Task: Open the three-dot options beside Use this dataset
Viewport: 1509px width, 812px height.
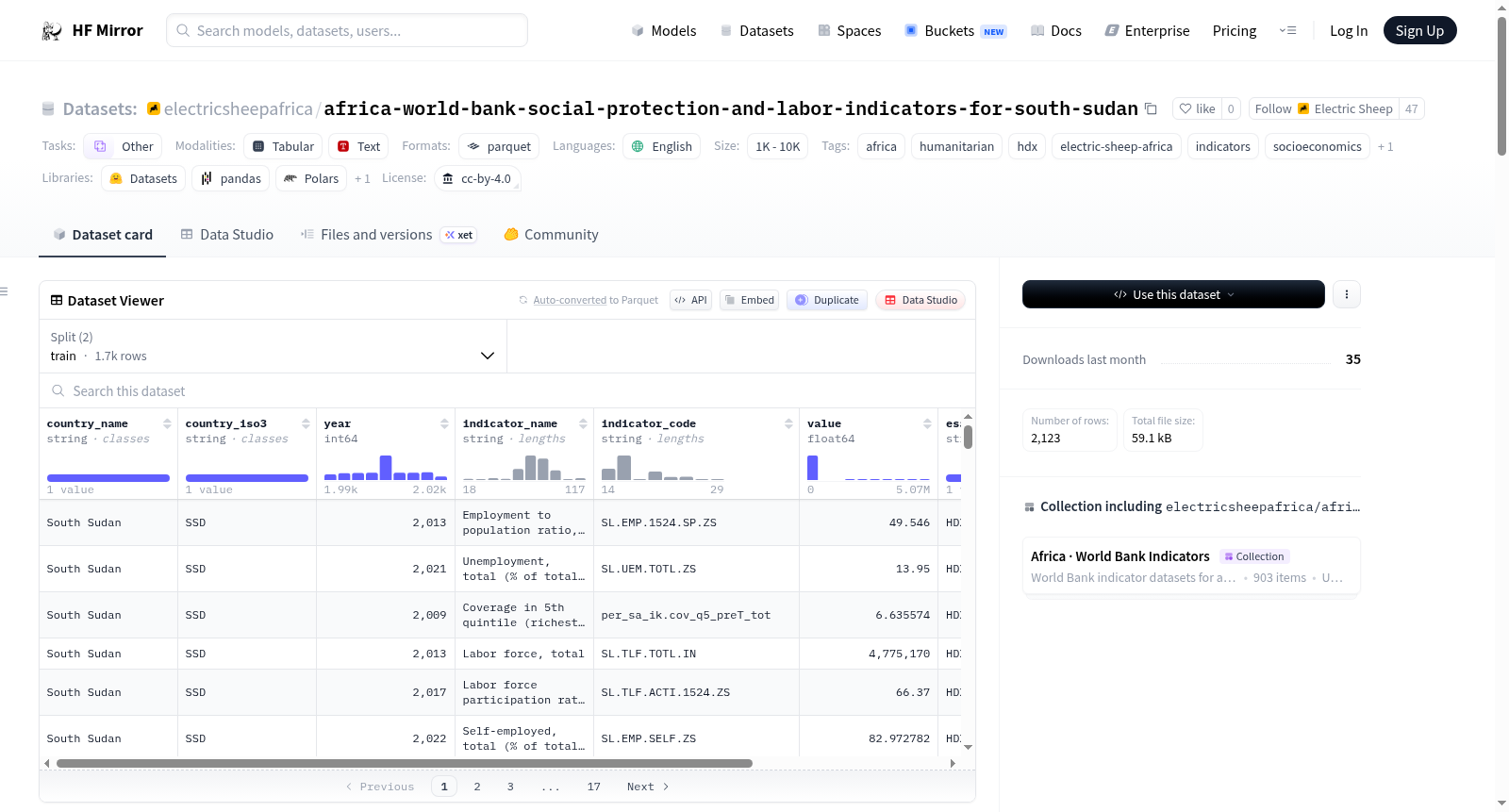Action: coord(1347,294)
